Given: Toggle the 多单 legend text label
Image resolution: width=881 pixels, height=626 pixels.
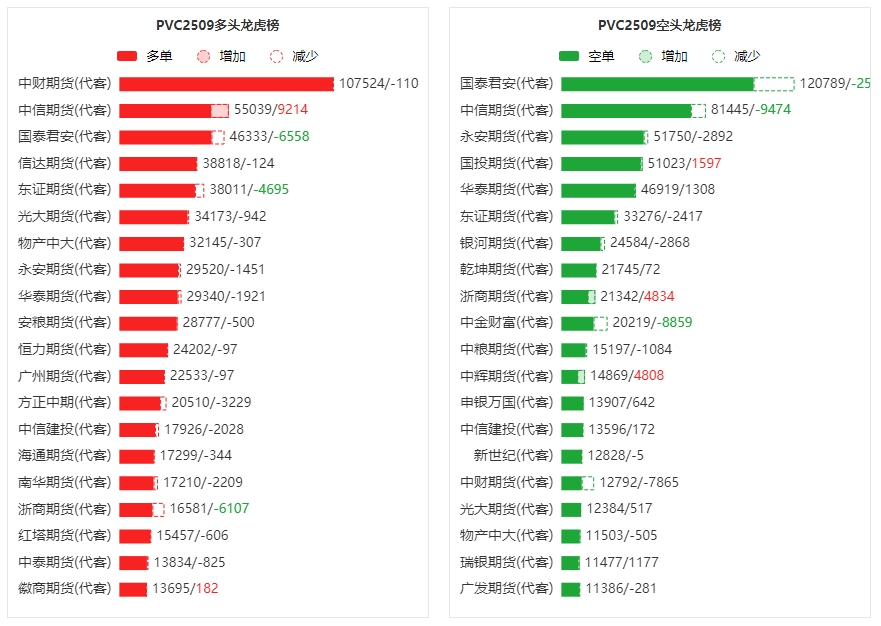Looking at the screenshot, I should (159, 57).
